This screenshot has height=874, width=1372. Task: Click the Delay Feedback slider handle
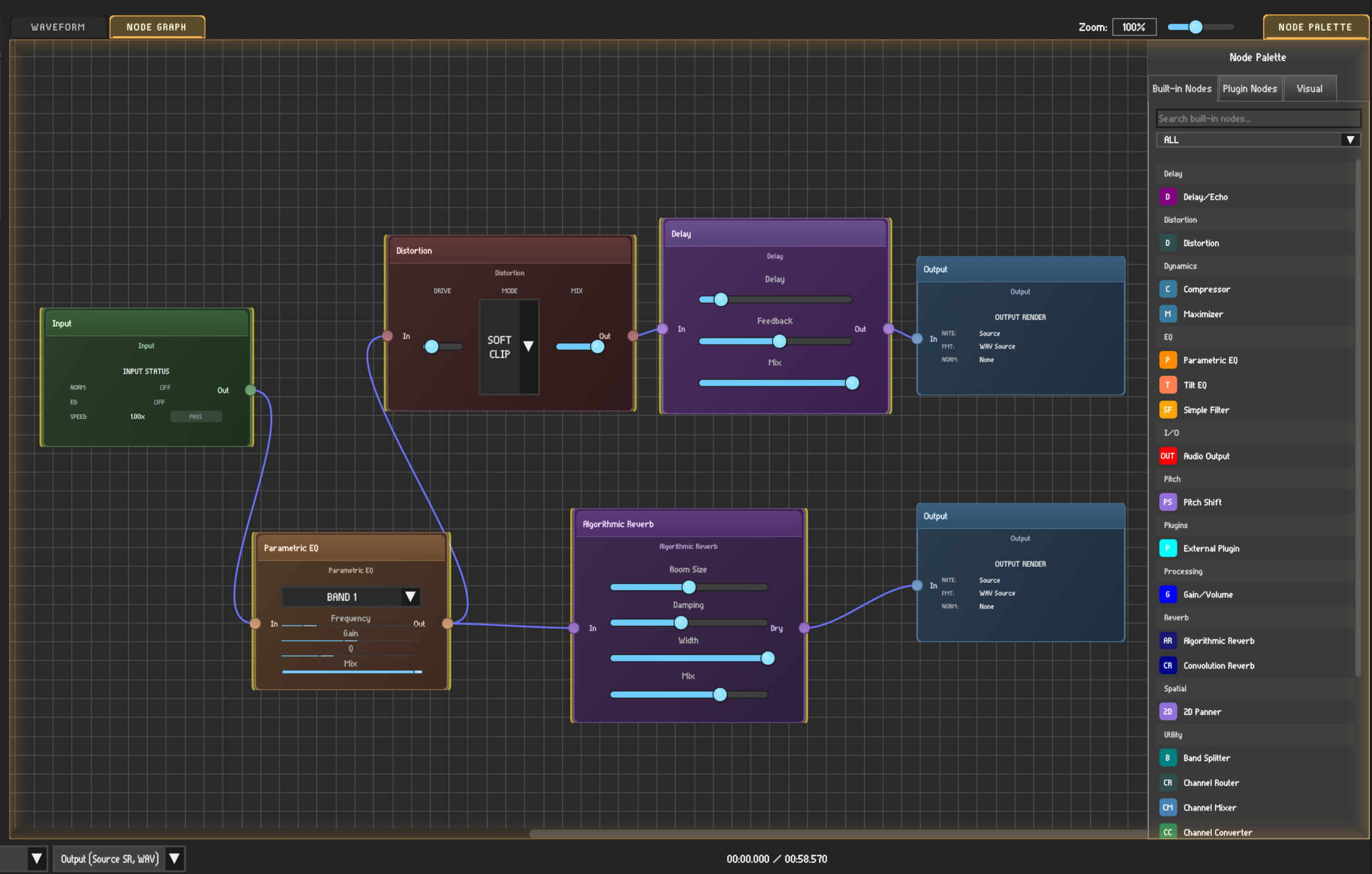pyautogui.click(x=779, y=342)
